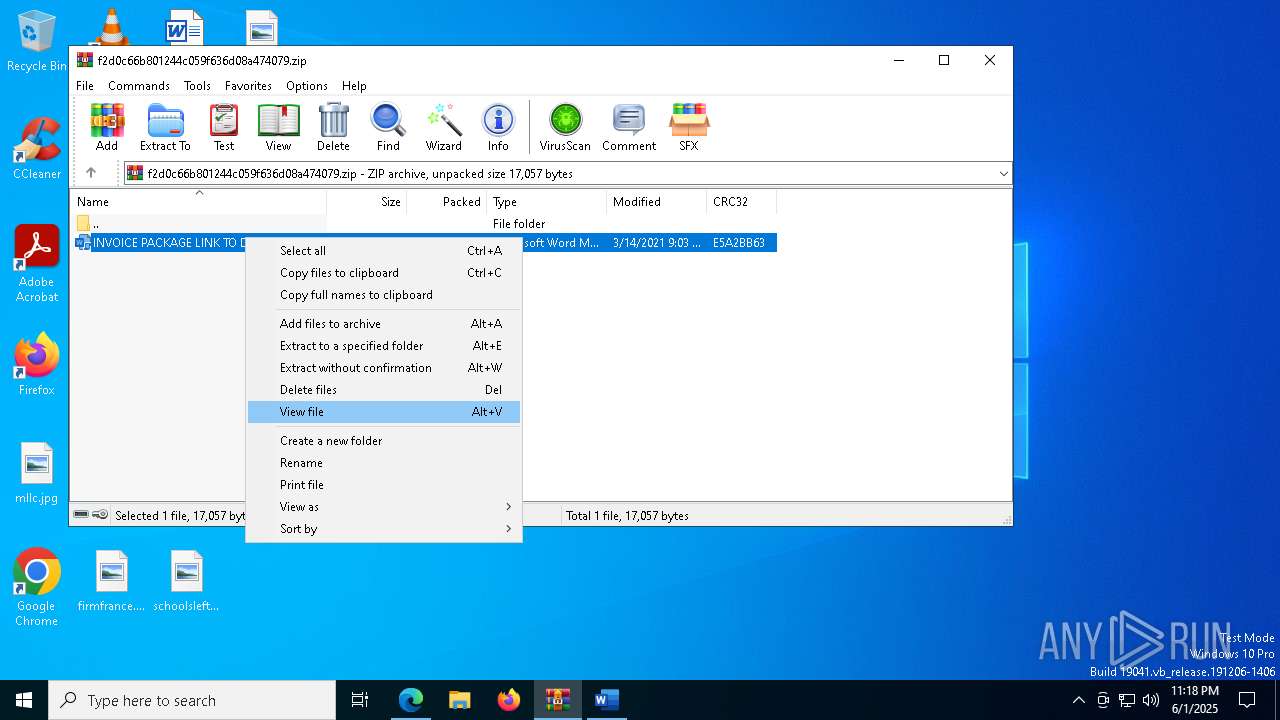Screen dimensions: 1280x720
Task: Choose Copy full names to clipboard
Action: pos(384,295)
